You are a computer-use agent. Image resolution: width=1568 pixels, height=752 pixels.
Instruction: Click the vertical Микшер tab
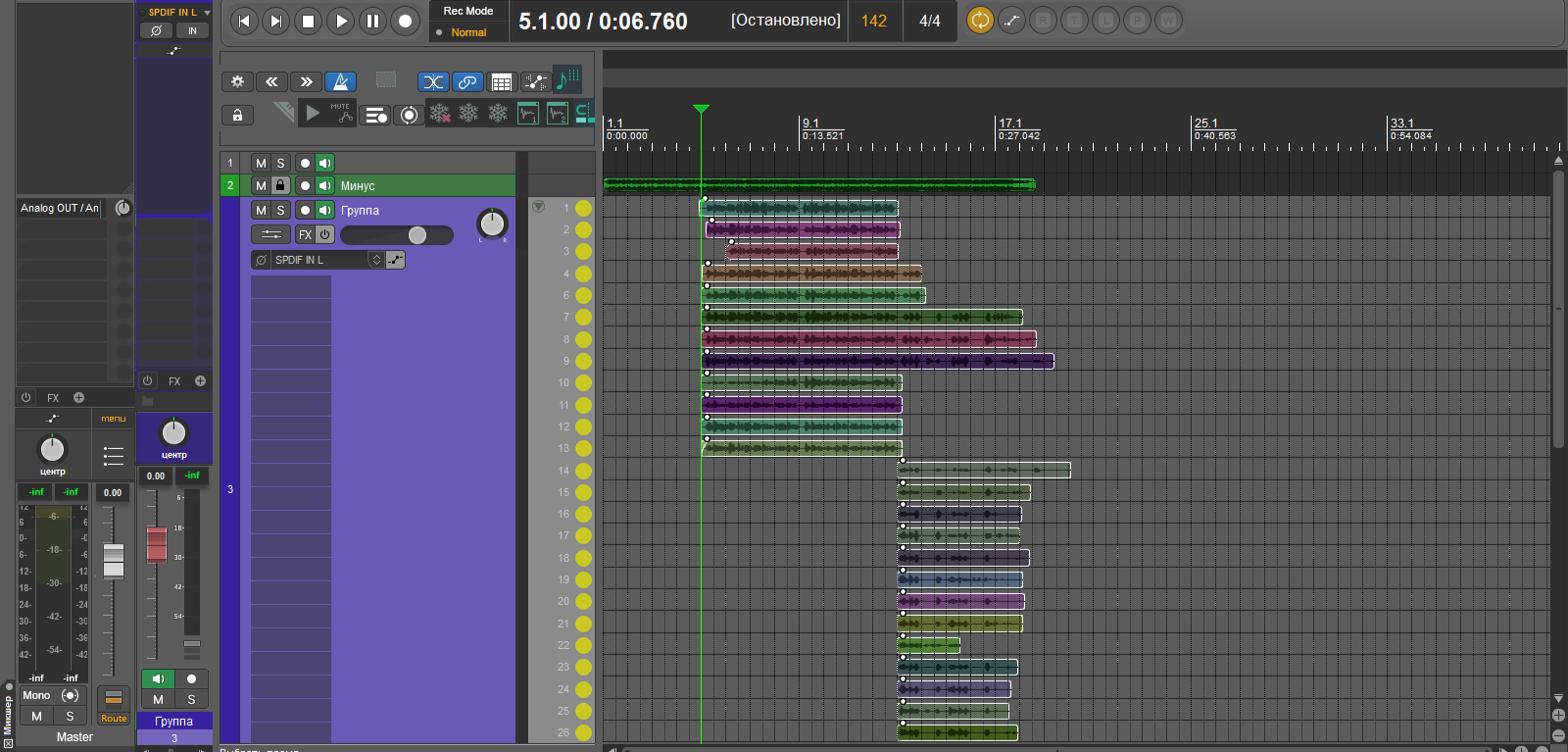(8, 716)
